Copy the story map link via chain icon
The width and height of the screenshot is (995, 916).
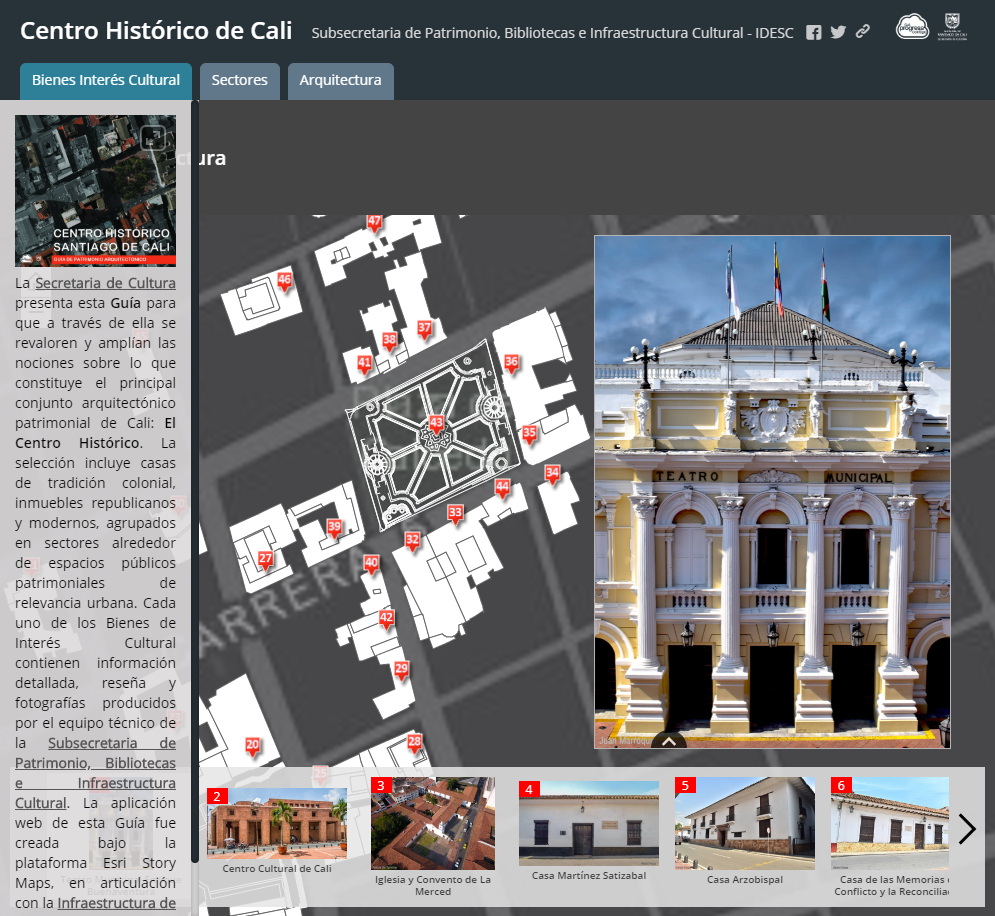coord(862,31)
